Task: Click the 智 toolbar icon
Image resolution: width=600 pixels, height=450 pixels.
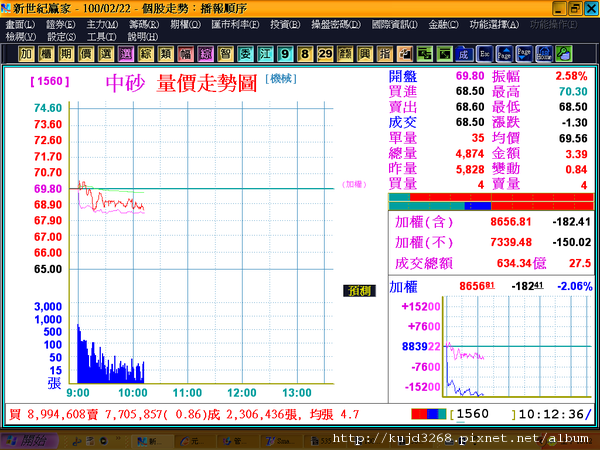Action: coord(225,54)
